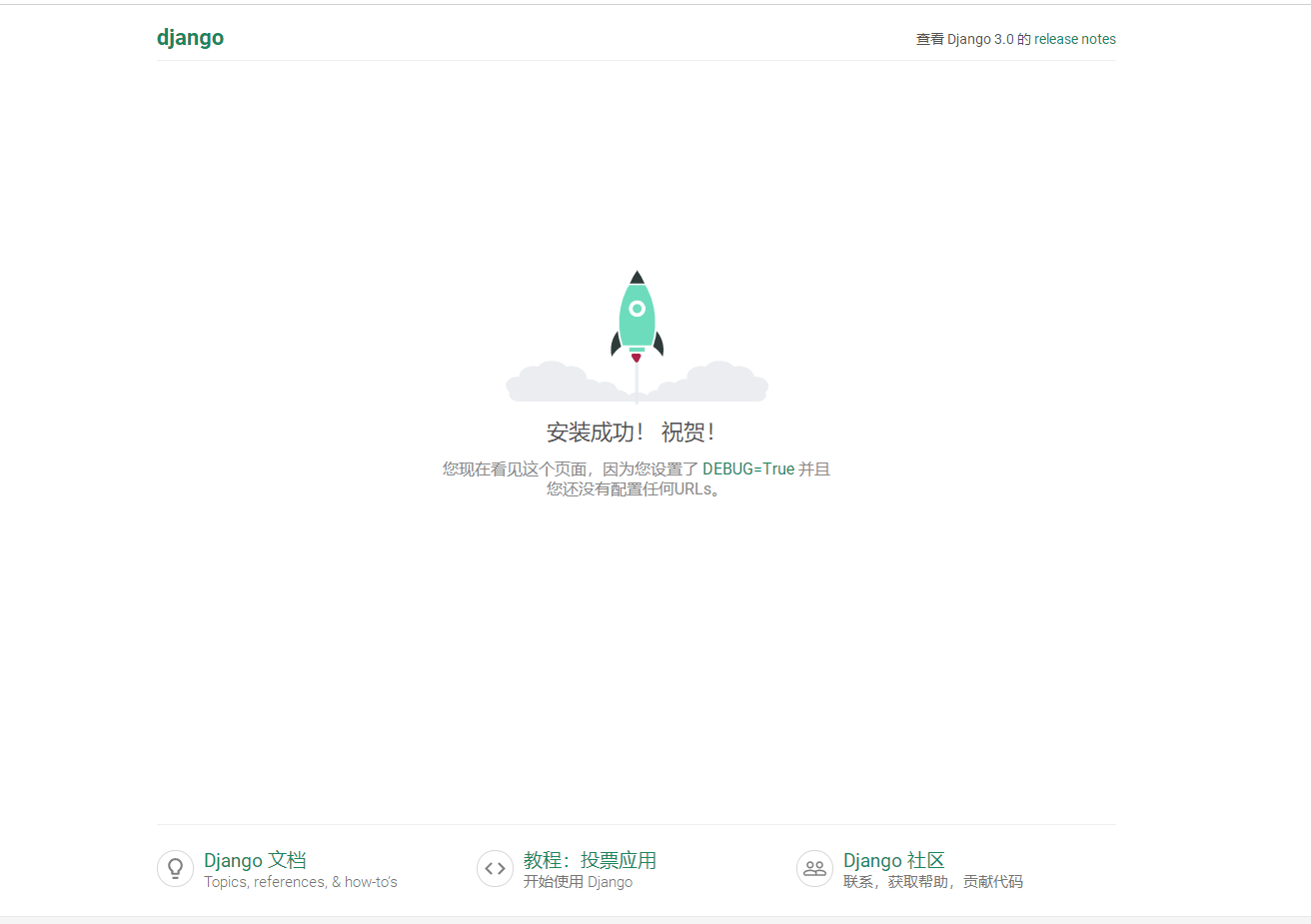Open the Django 社区 link
The width and height of the screenshot is (1311, 924).
pos(893,860)
